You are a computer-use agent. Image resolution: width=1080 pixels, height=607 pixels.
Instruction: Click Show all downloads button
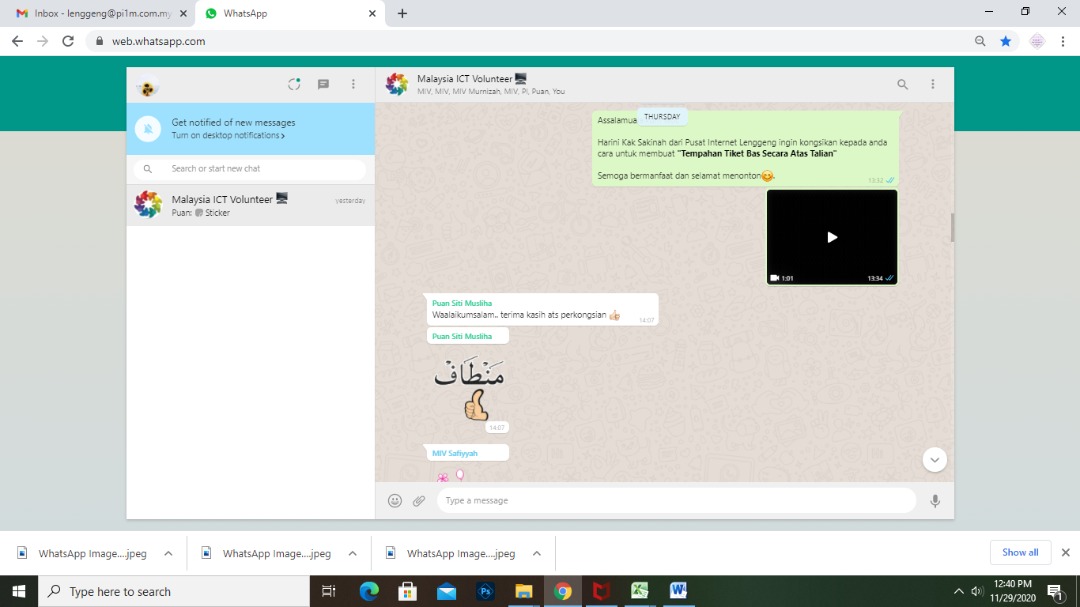(x=1020, y=553)
